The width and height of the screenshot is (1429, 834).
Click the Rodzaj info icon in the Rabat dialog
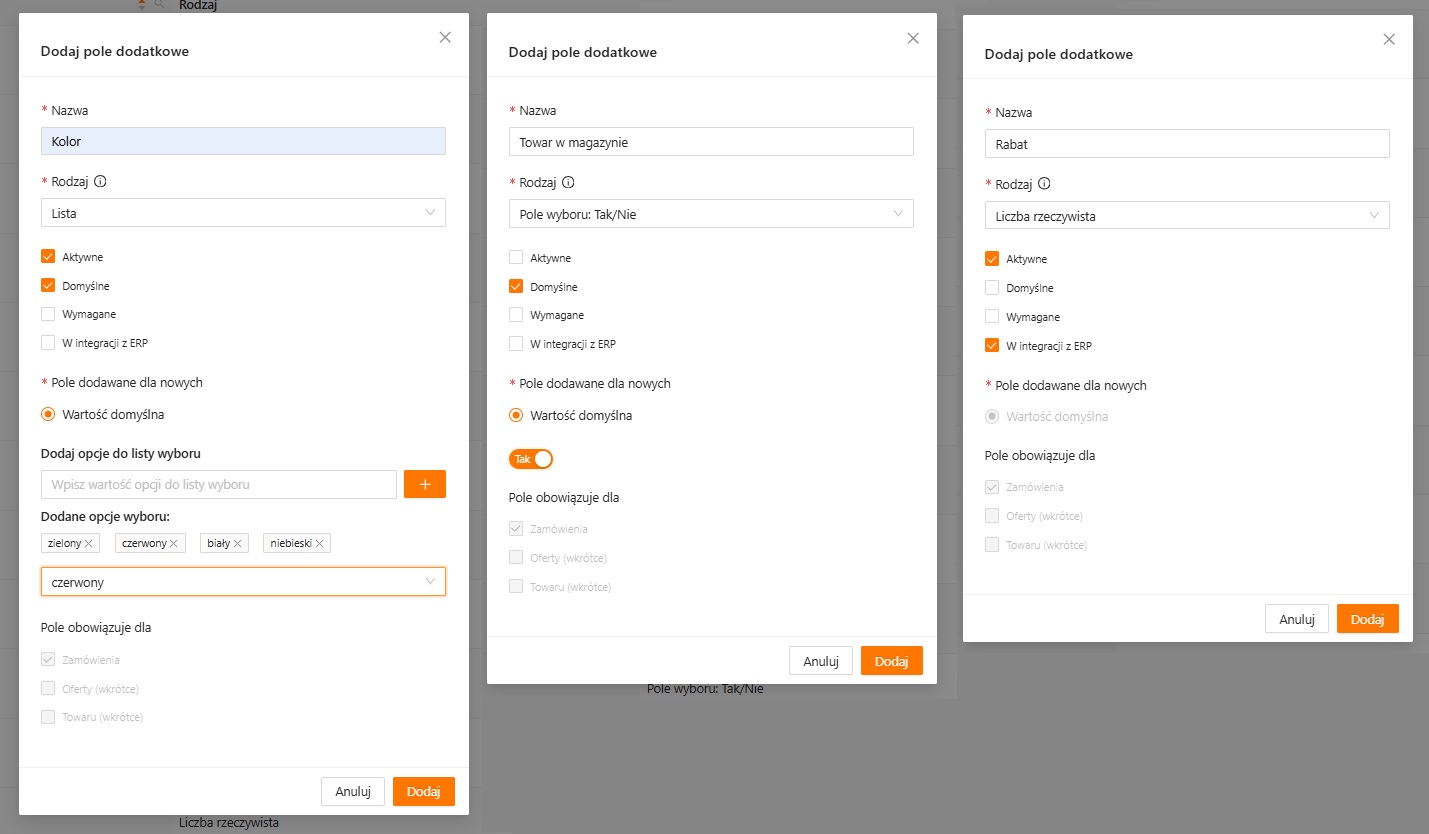(x=1044, y=184)
